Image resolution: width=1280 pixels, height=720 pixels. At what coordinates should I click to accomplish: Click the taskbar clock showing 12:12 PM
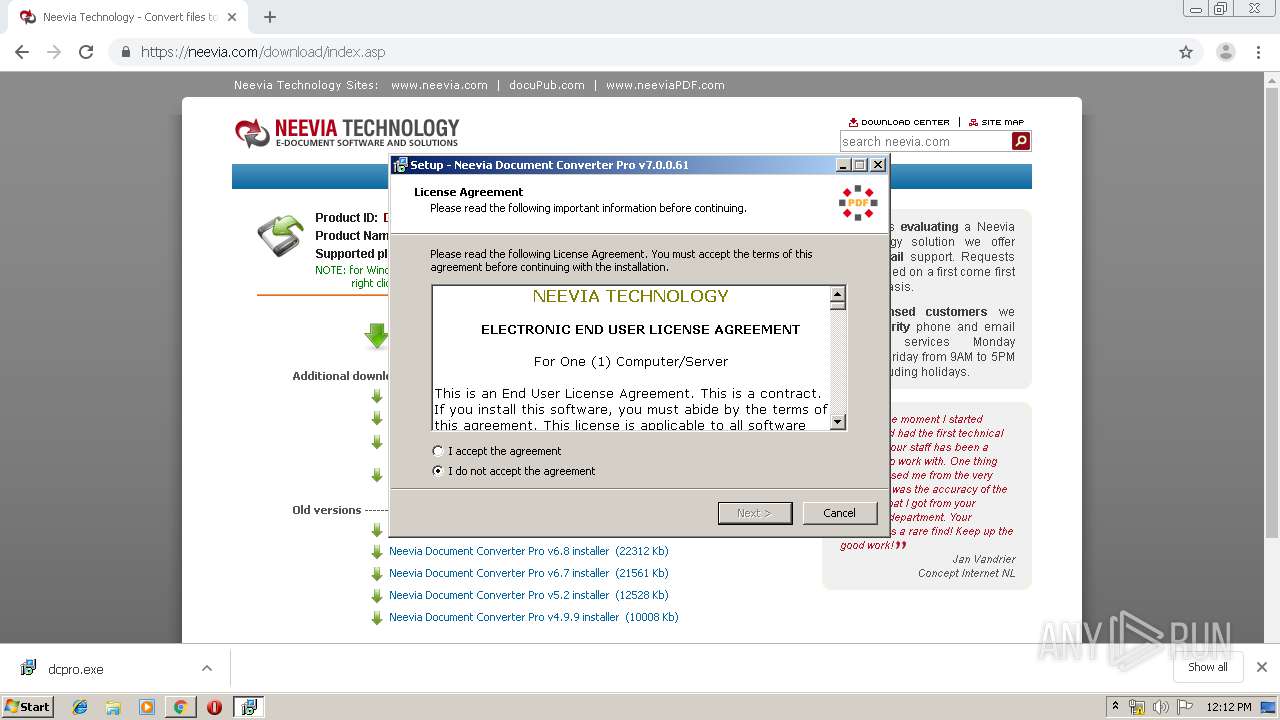tap(1229, 707)
